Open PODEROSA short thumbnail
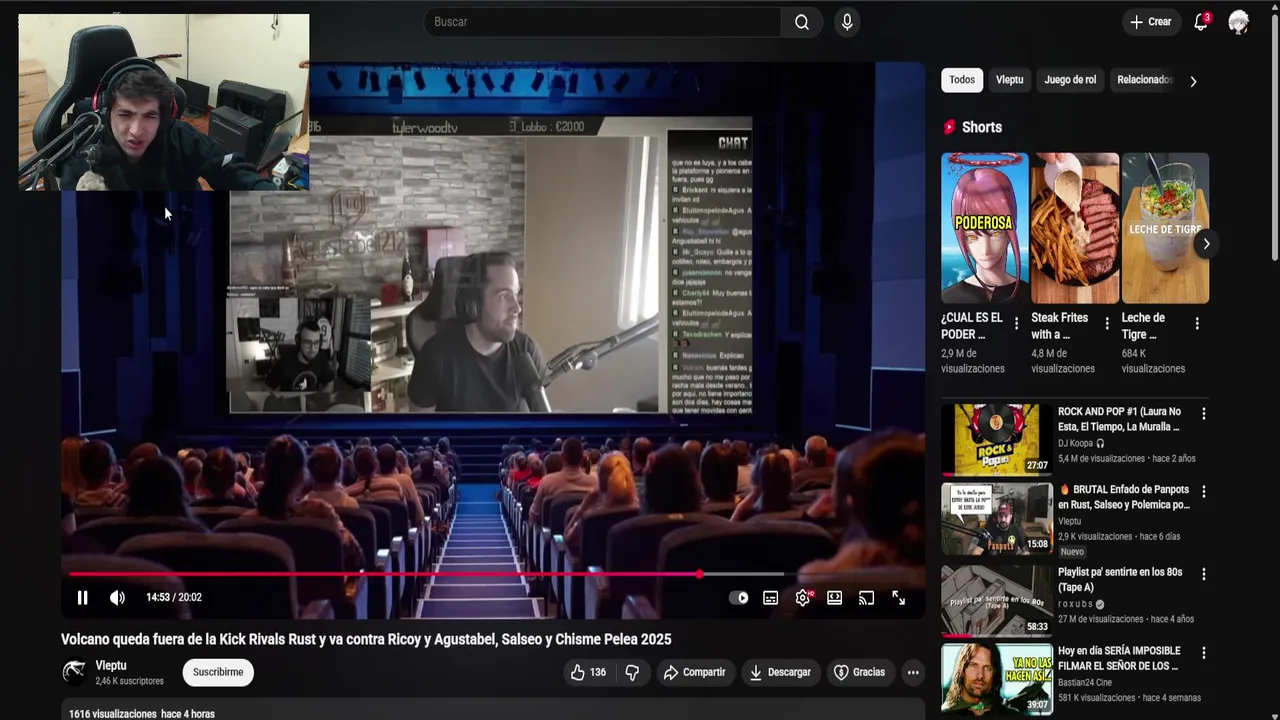This screenshot has width=1280, height=720. click(x=984, y=228)
